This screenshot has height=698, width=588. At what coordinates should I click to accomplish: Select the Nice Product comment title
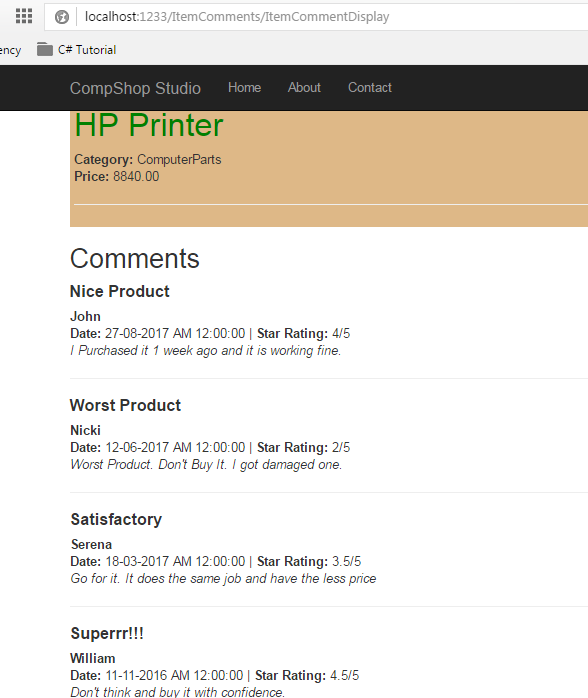[120, 291]
